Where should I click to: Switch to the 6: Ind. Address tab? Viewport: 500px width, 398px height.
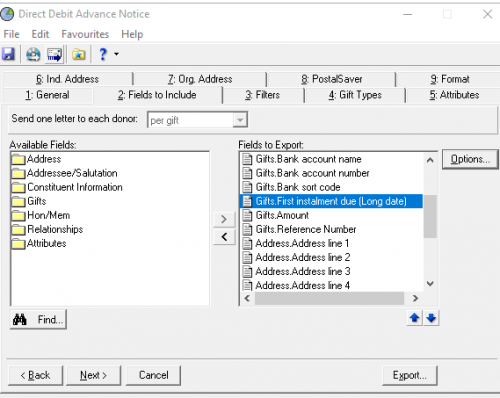click(x=68, y=79)
